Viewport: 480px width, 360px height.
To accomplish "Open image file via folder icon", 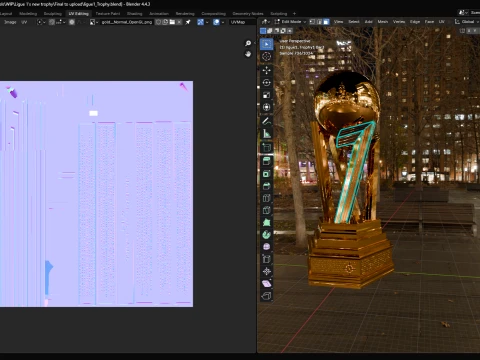I will [172, 22].
